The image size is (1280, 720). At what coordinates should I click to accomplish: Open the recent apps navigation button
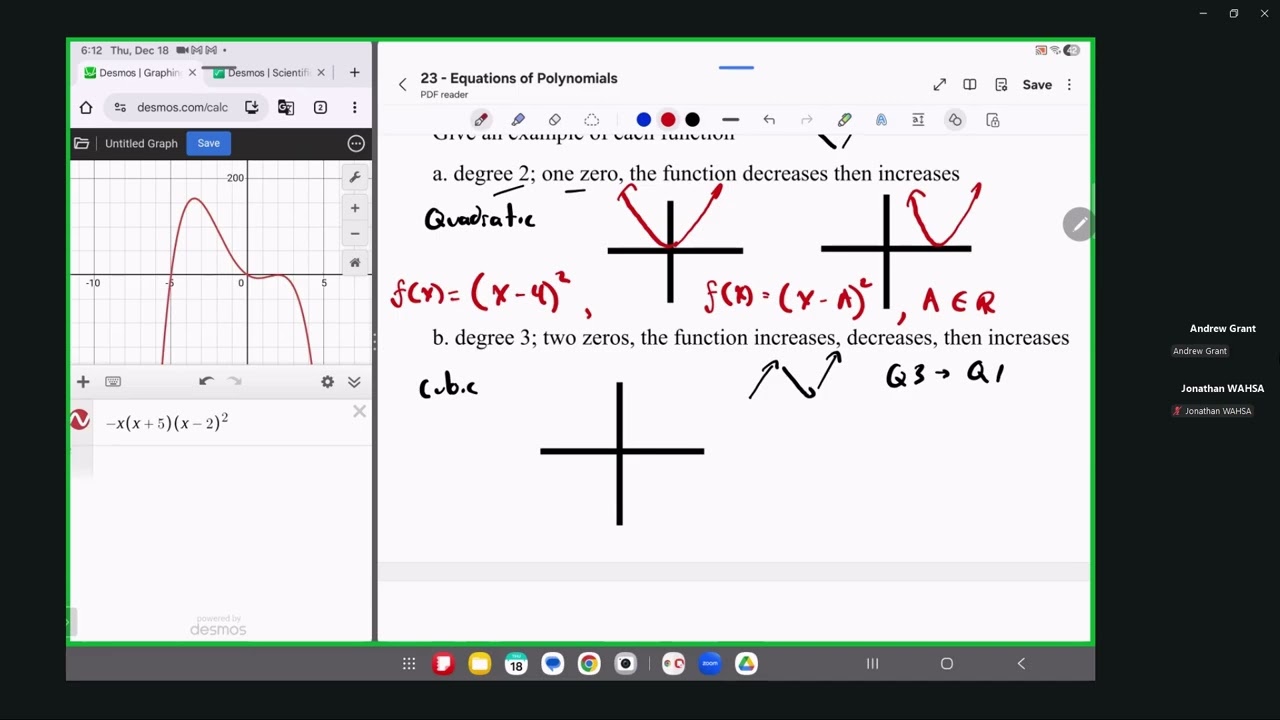click(872, 664)
